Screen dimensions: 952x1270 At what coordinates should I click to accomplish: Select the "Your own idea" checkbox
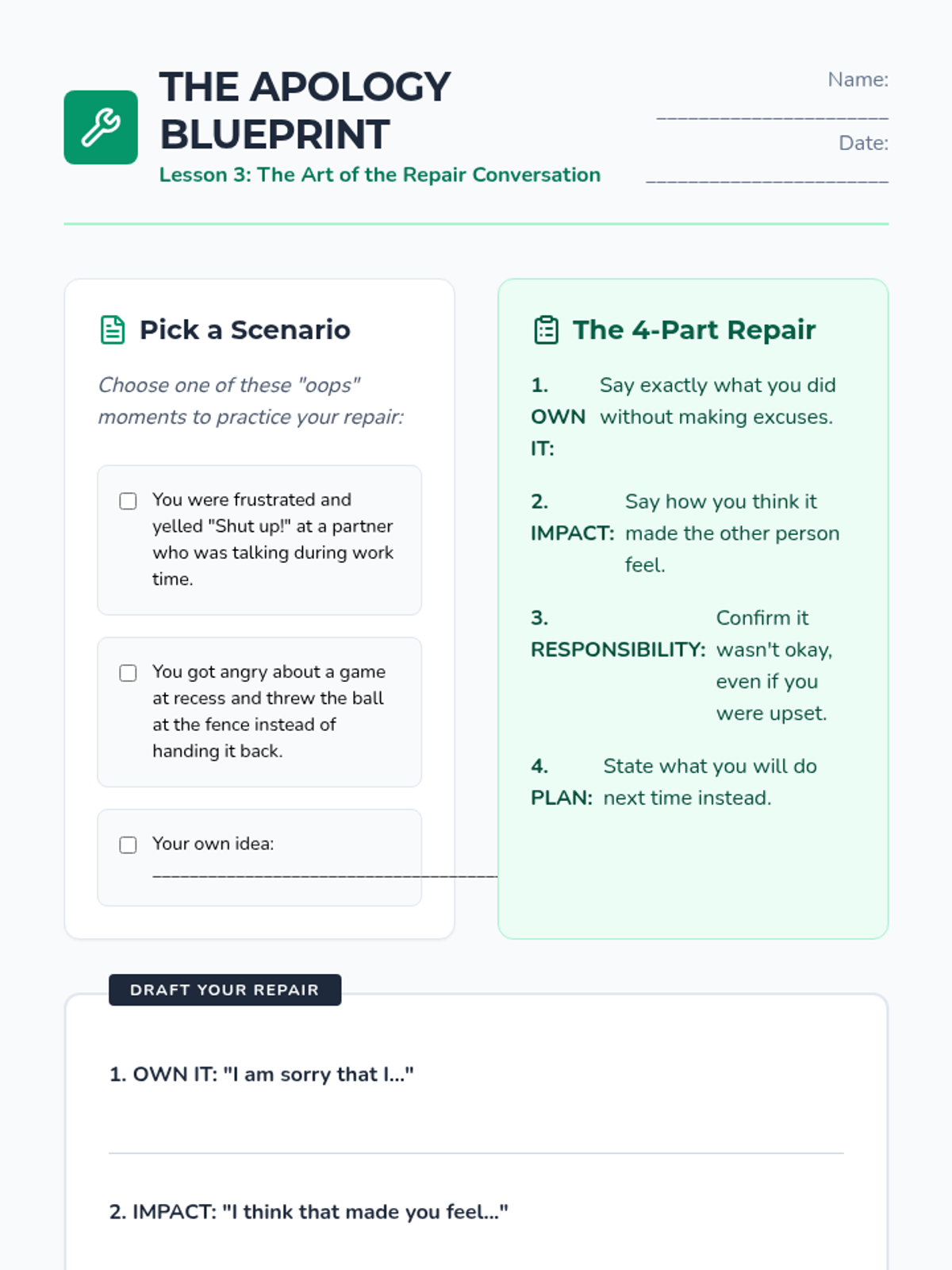tap(128, 845)
